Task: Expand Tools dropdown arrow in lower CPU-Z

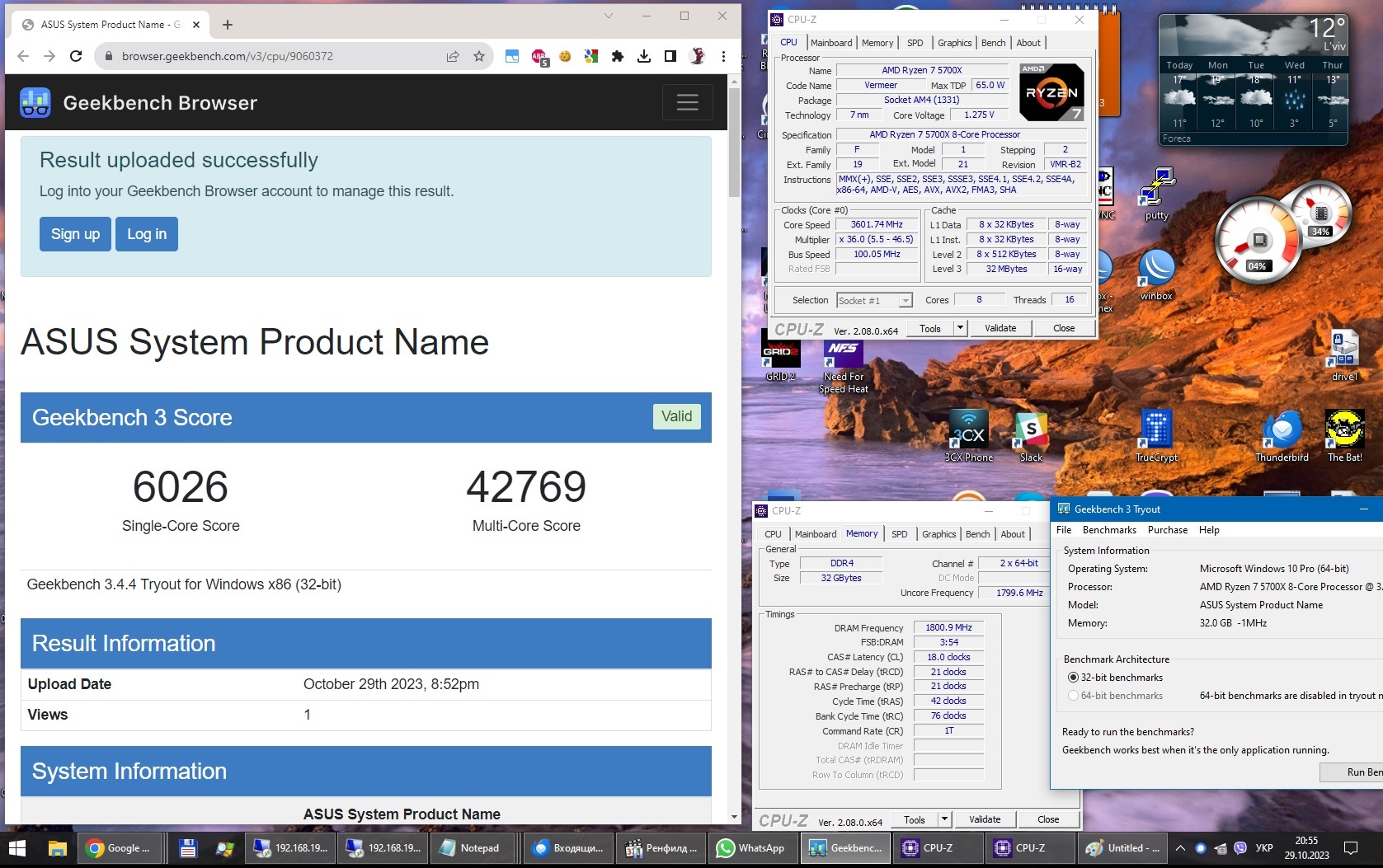Action: [944, 819]
